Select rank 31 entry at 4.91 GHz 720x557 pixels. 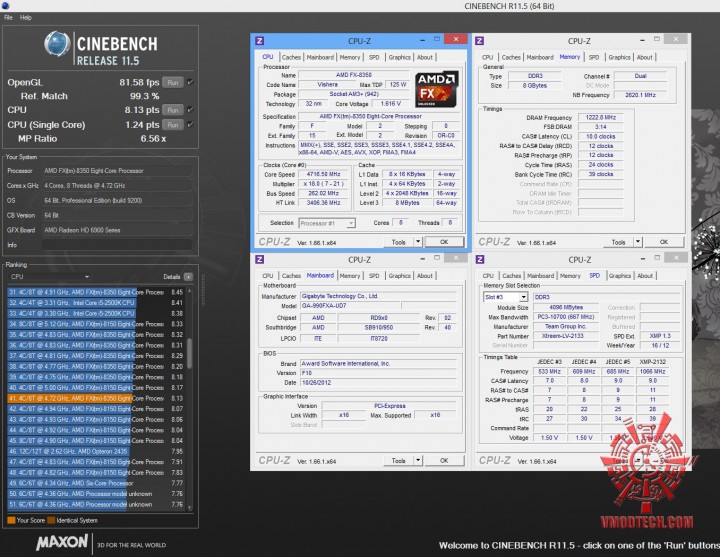tap(96, 292)
